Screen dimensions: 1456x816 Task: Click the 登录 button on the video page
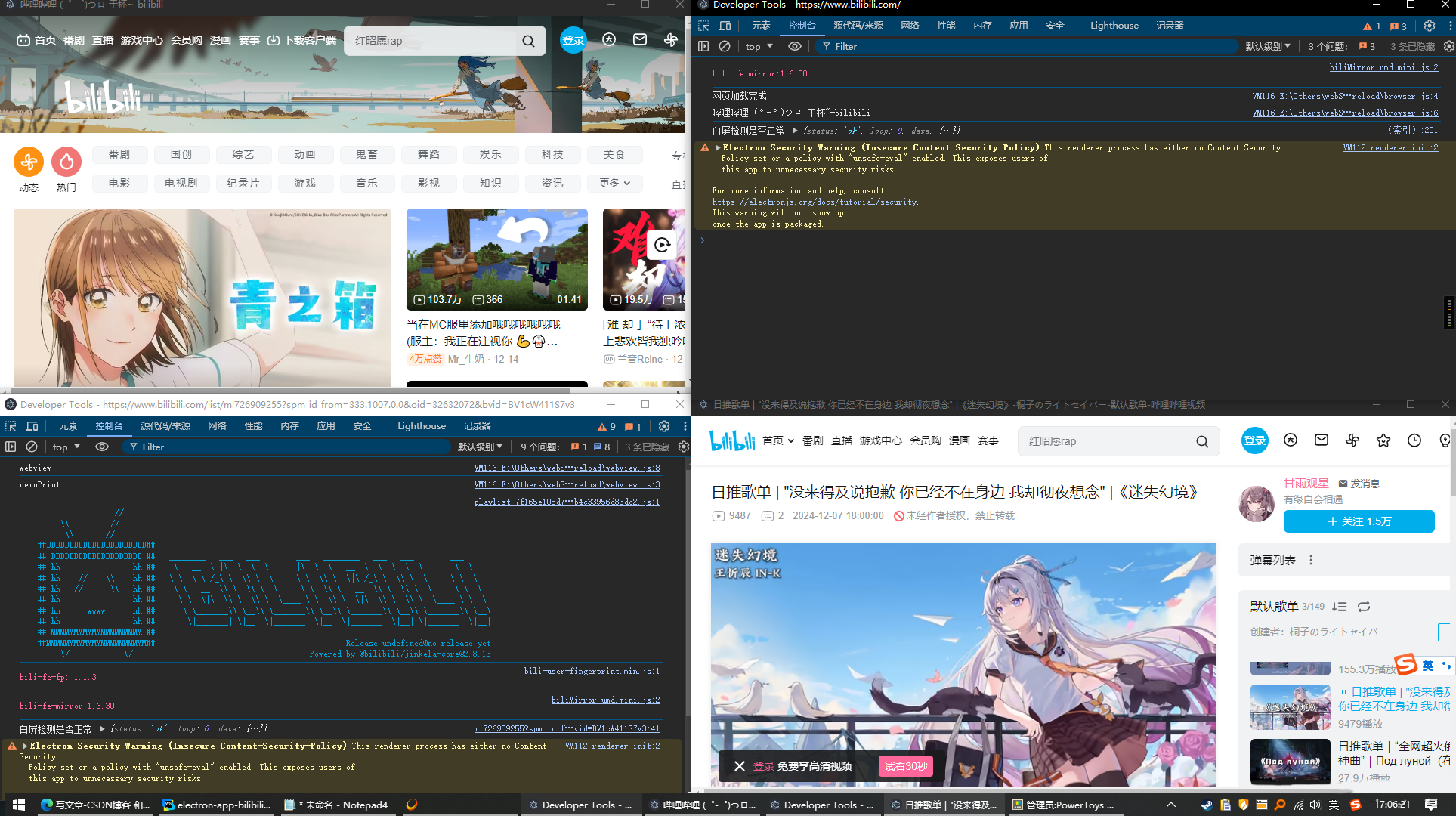tap(1254, 440)
